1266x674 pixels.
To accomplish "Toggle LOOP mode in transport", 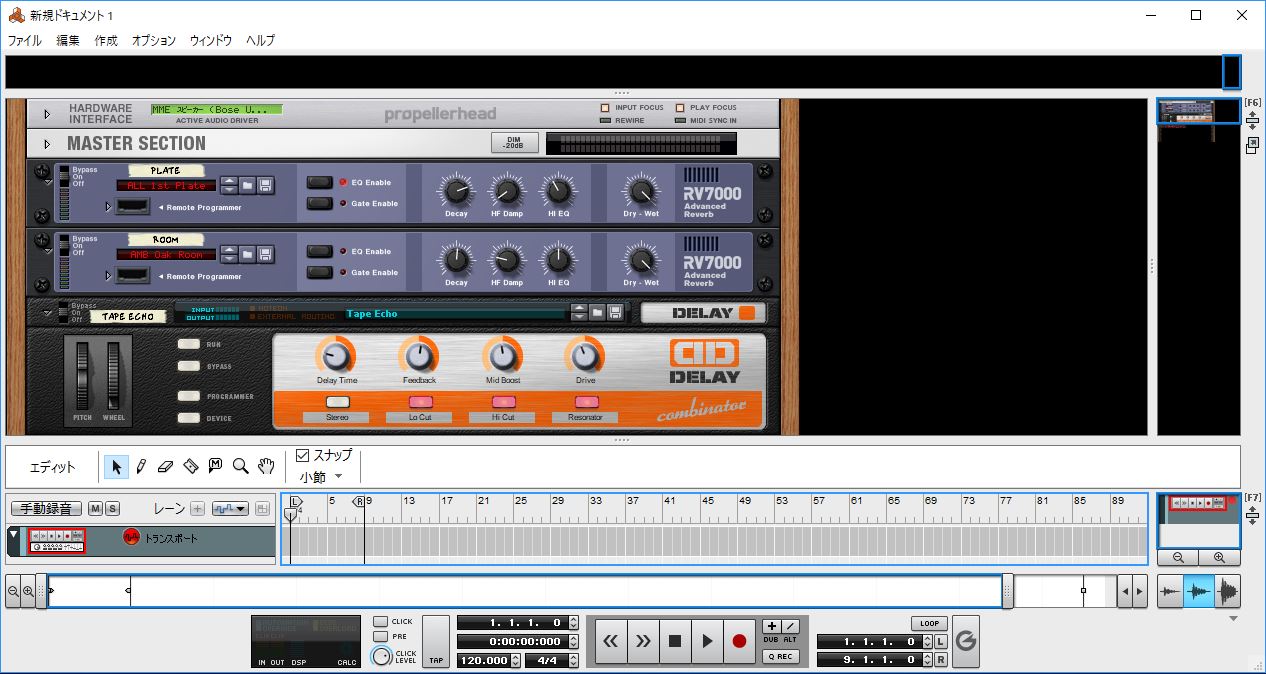I will (x=929, y=624).
